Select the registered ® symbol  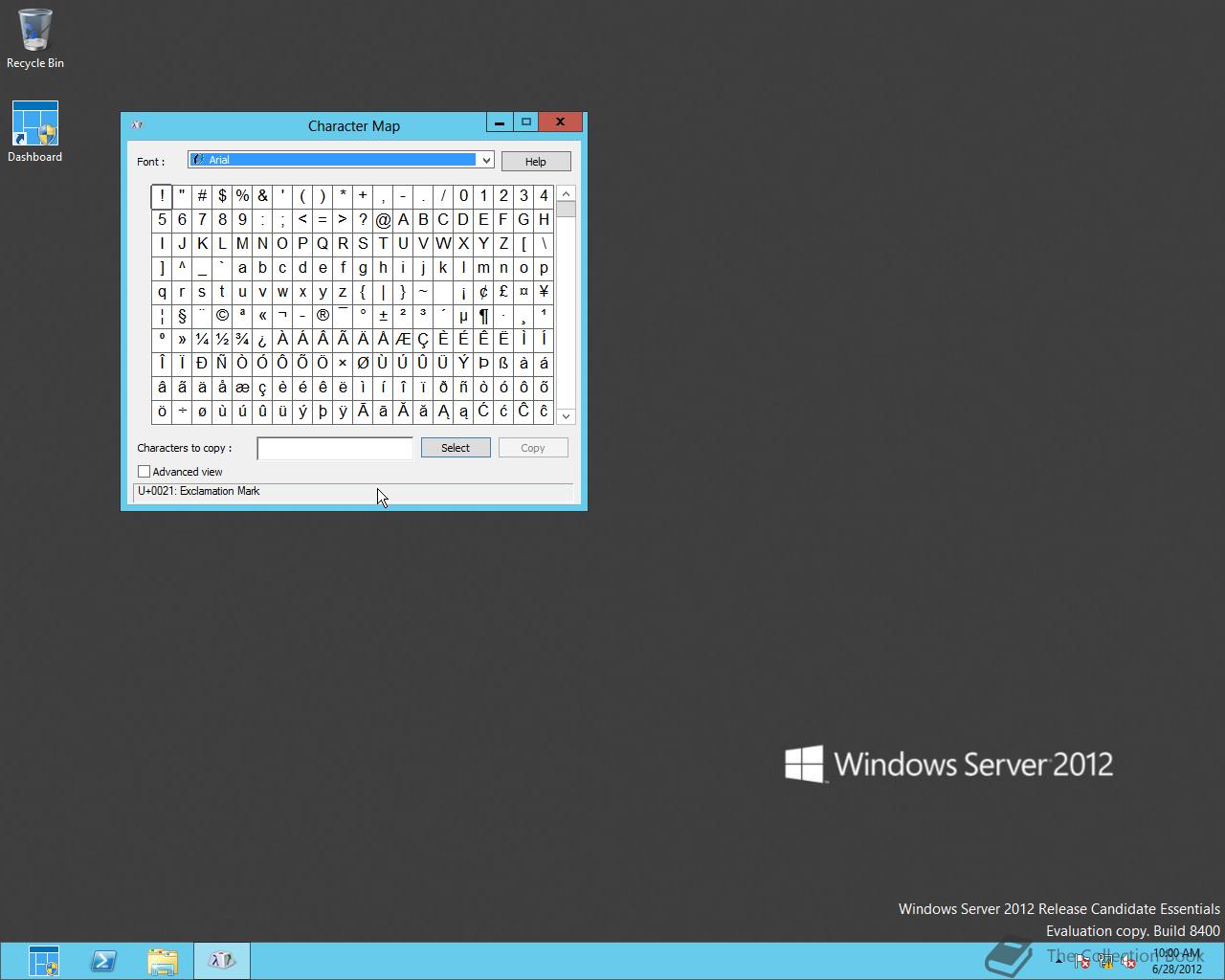(x=323, y=316)
